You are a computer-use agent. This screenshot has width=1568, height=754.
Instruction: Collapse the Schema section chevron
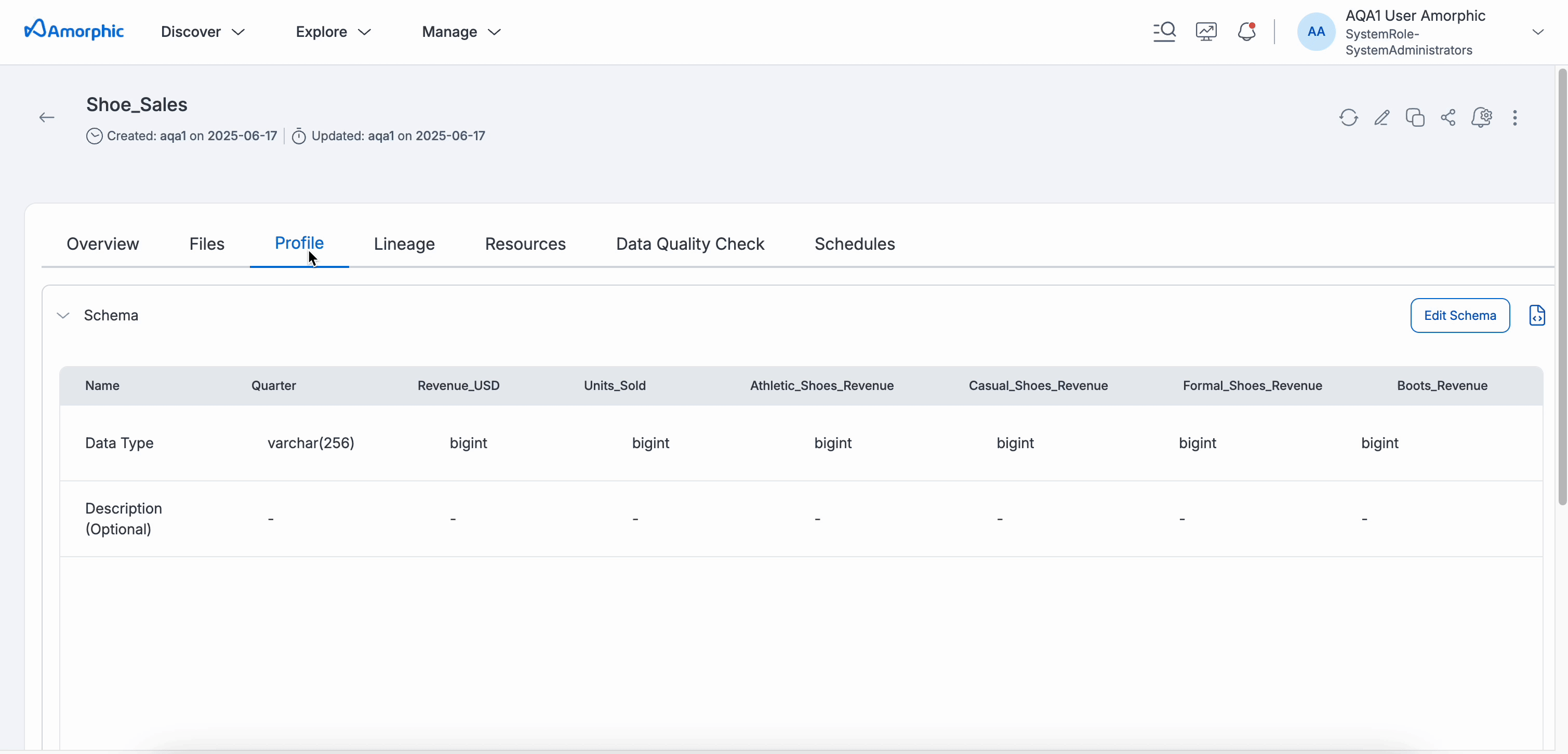point(63,315)
